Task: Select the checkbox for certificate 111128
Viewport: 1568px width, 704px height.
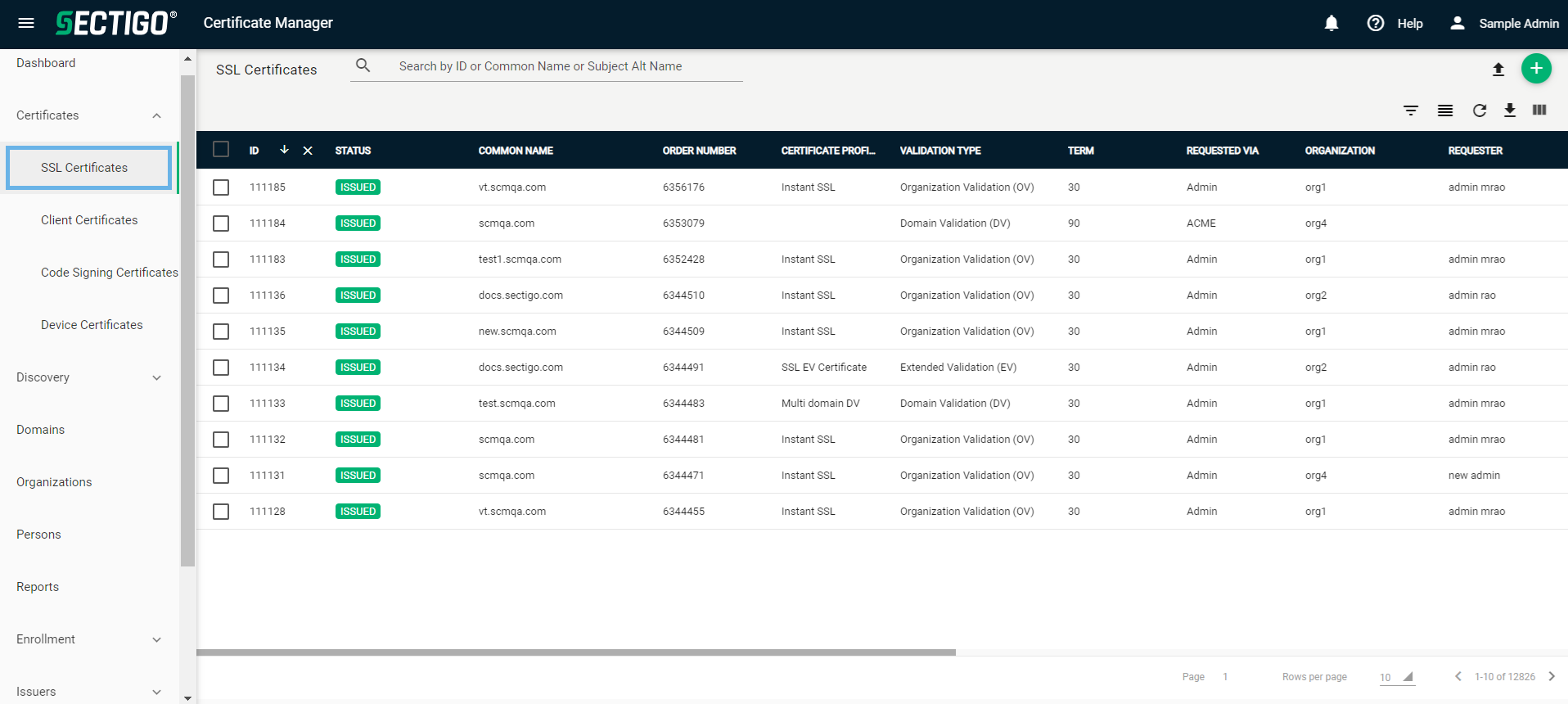Action: pos(221,512)
